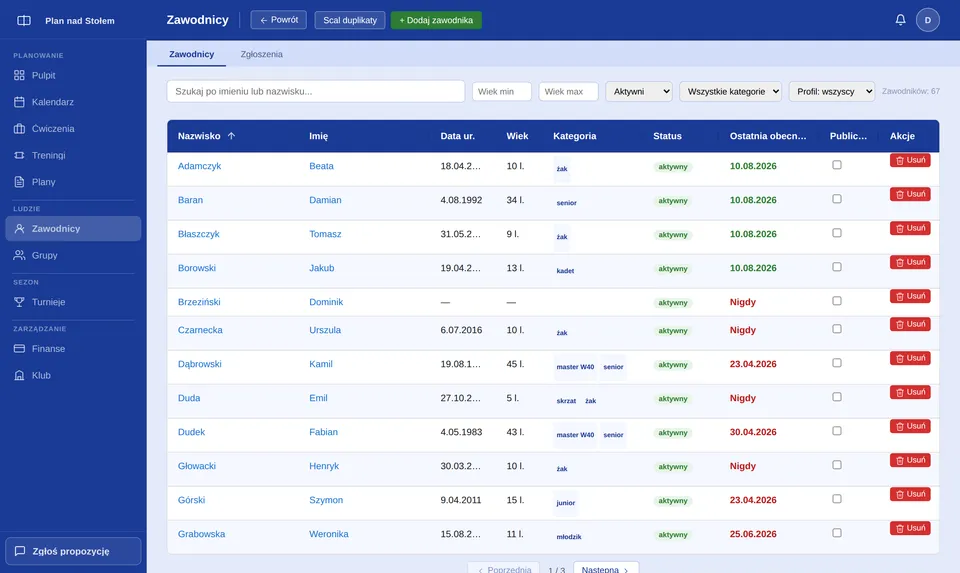Toggle public checkbox for Błaszczyk
960x573 pixels.
pos(837,233)
